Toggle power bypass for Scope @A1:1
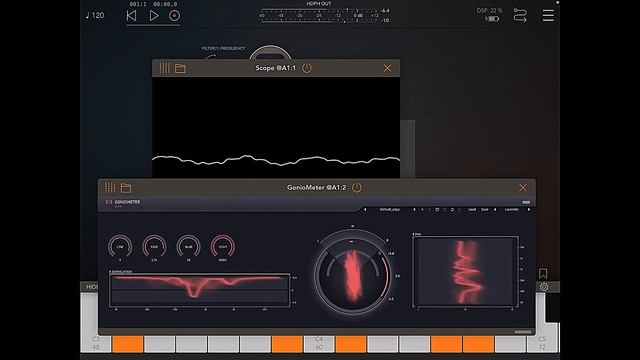 click(x=307, y=68)
